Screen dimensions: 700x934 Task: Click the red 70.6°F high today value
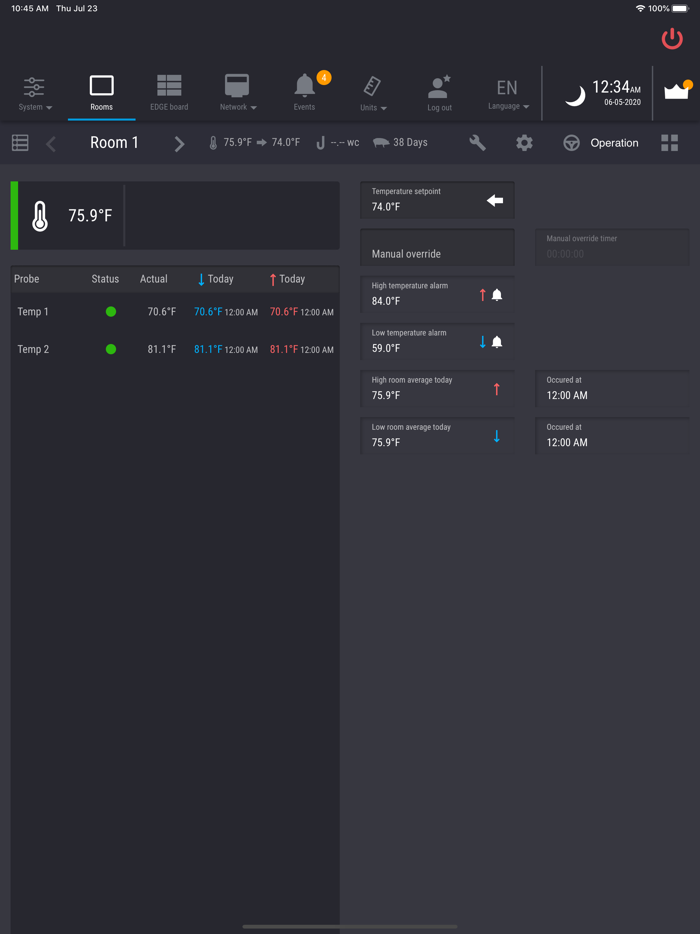click(x=284, y=312)
